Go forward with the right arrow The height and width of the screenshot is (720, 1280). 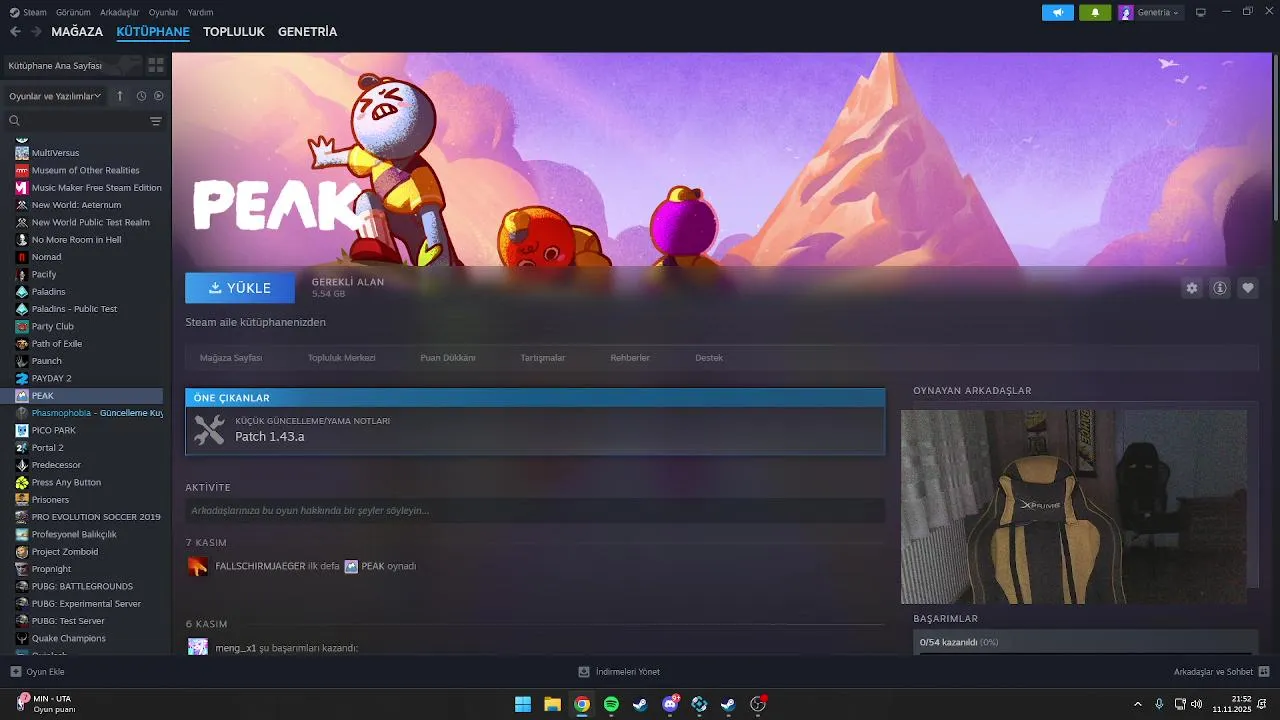[x=36, y=32]
